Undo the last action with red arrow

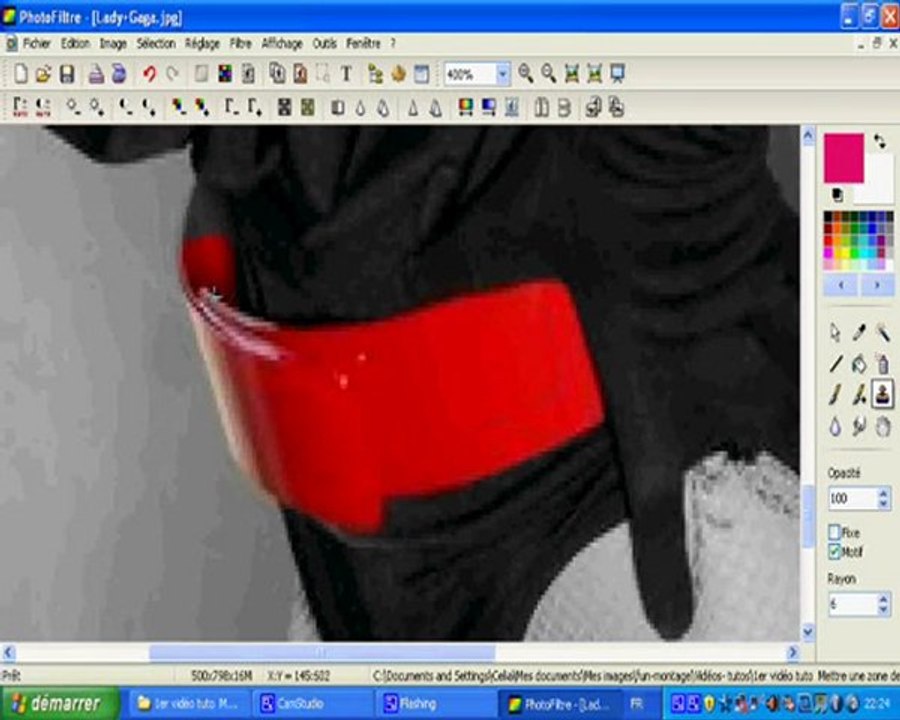149,74
